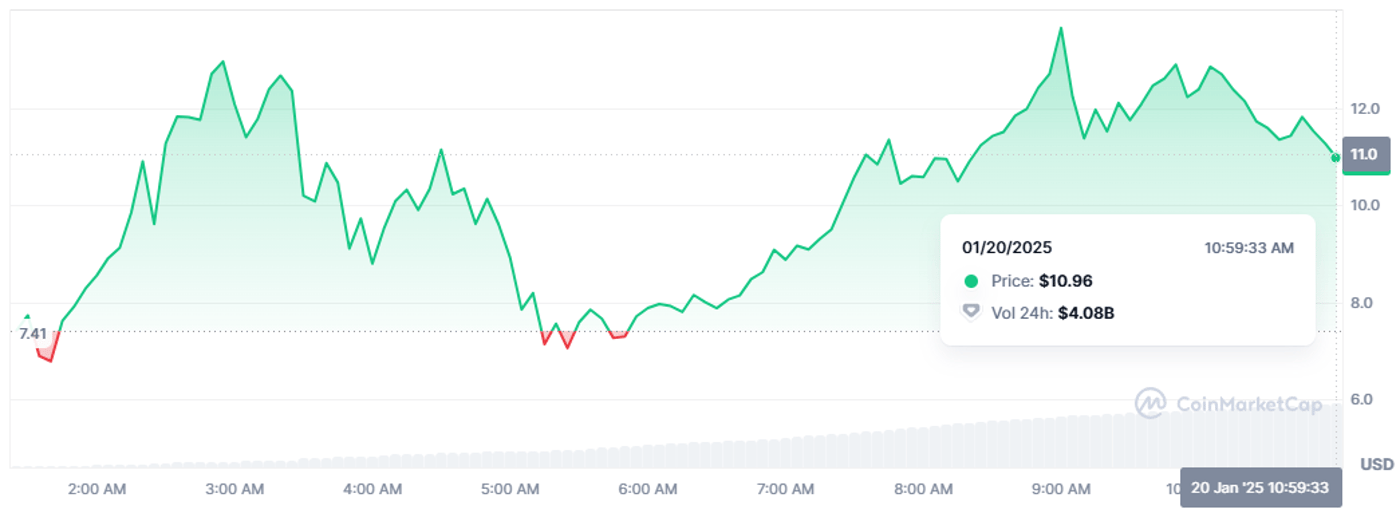Click the $10.96 price value in tooltip
Screen dimensions: 1400x525
pyautogui.click(x=1065, y=282)
